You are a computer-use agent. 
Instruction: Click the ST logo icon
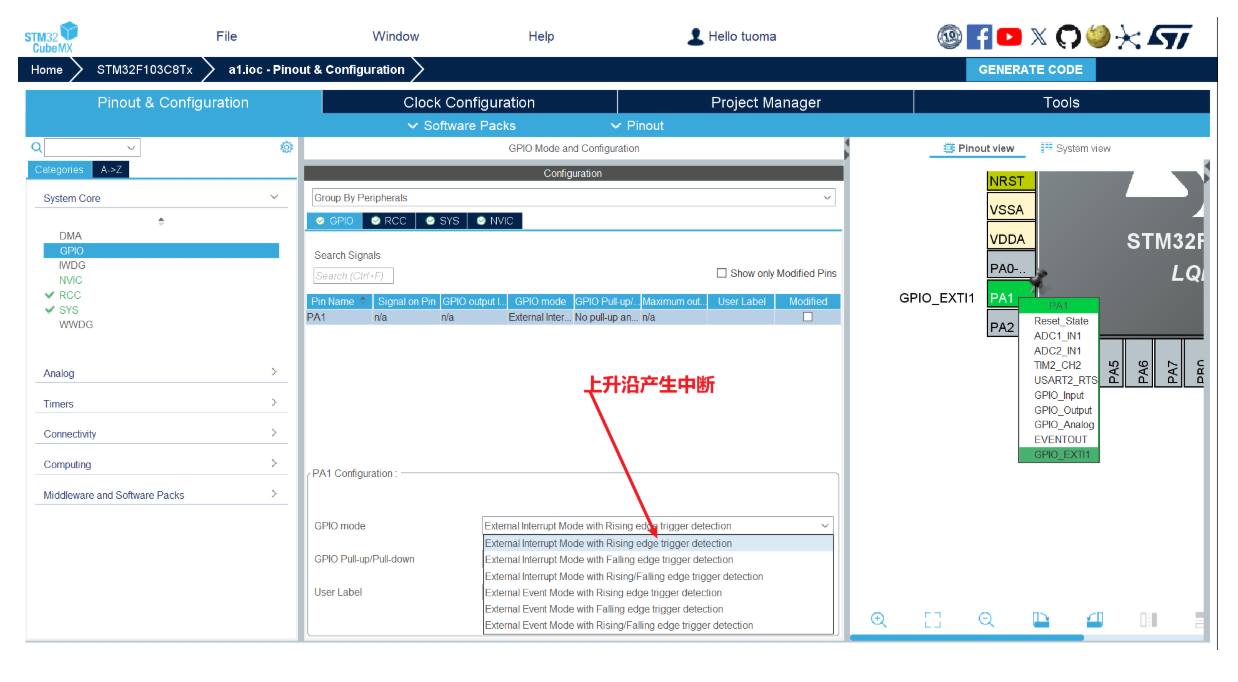(1169, 37)
